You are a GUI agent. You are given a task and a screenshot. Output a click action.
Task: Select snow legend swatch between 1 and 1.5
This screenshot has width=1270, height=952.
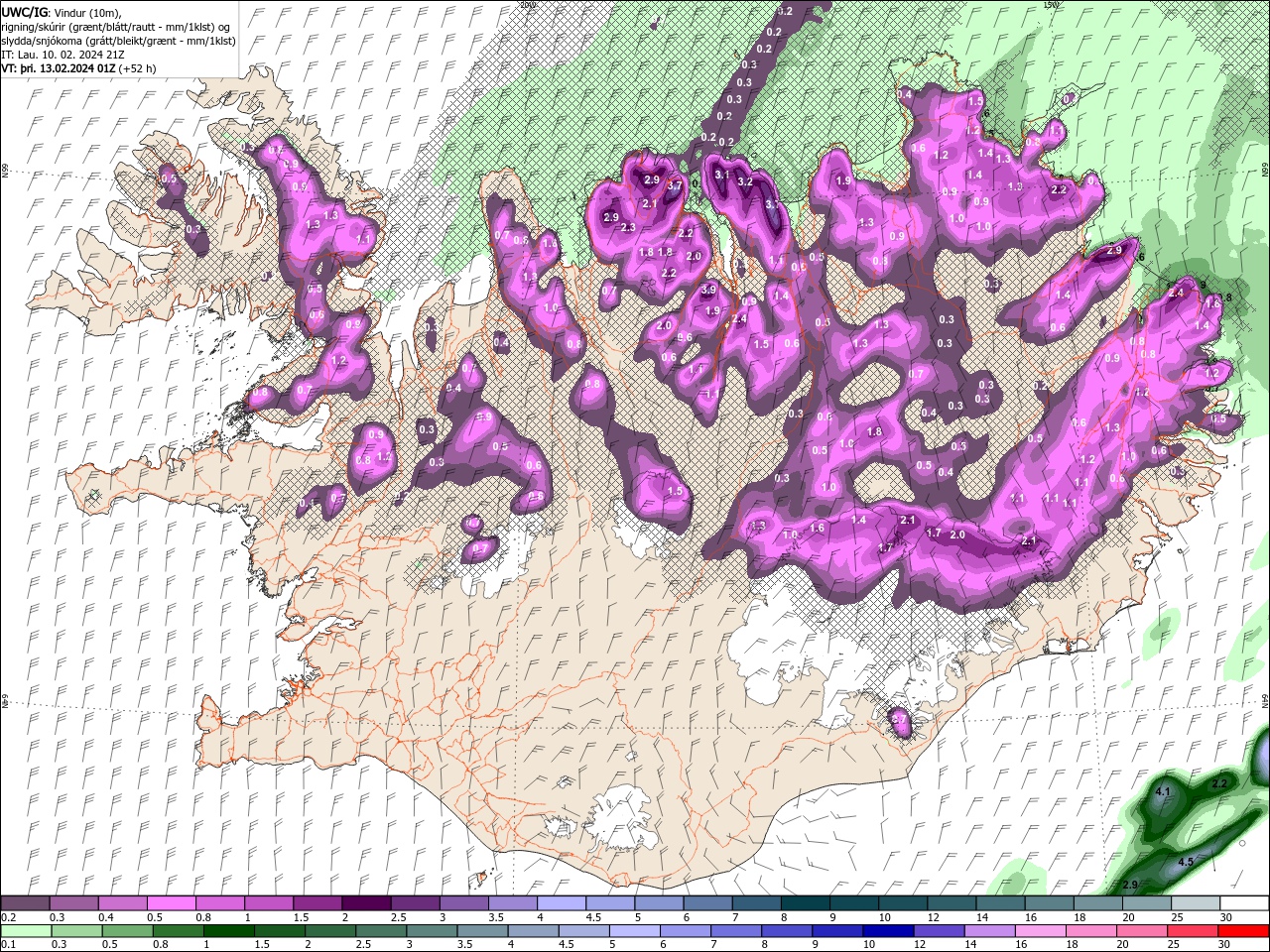pyautogui.click(x=268, y=903)
